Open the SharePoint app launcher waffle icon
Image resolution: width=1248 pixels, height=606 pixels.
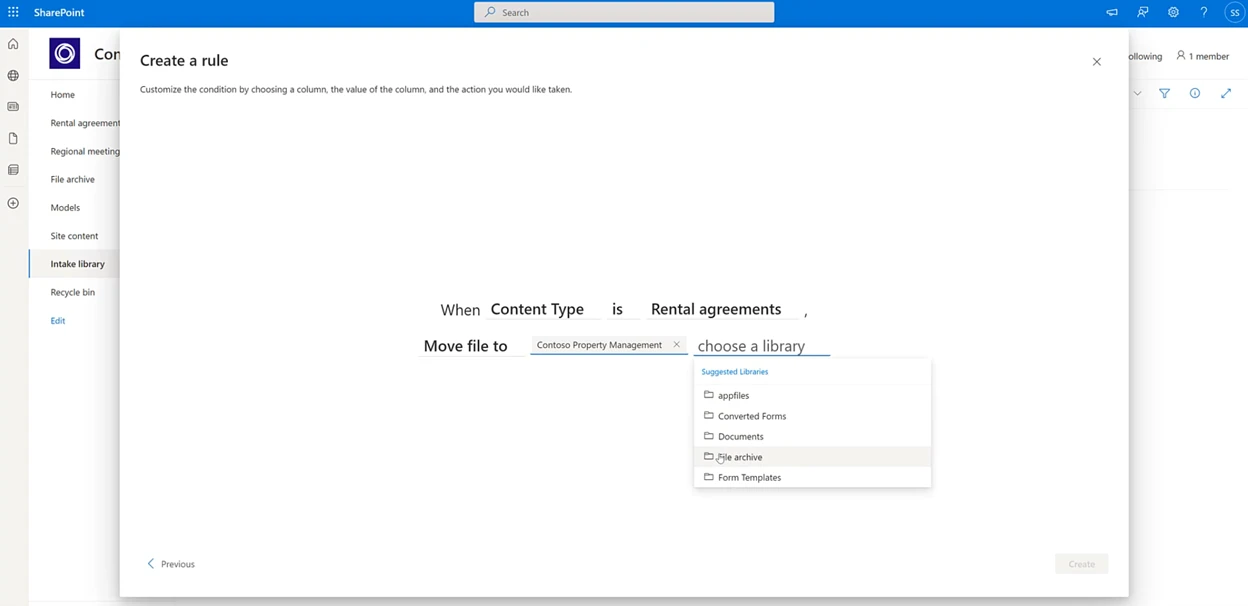pos(13,12)
